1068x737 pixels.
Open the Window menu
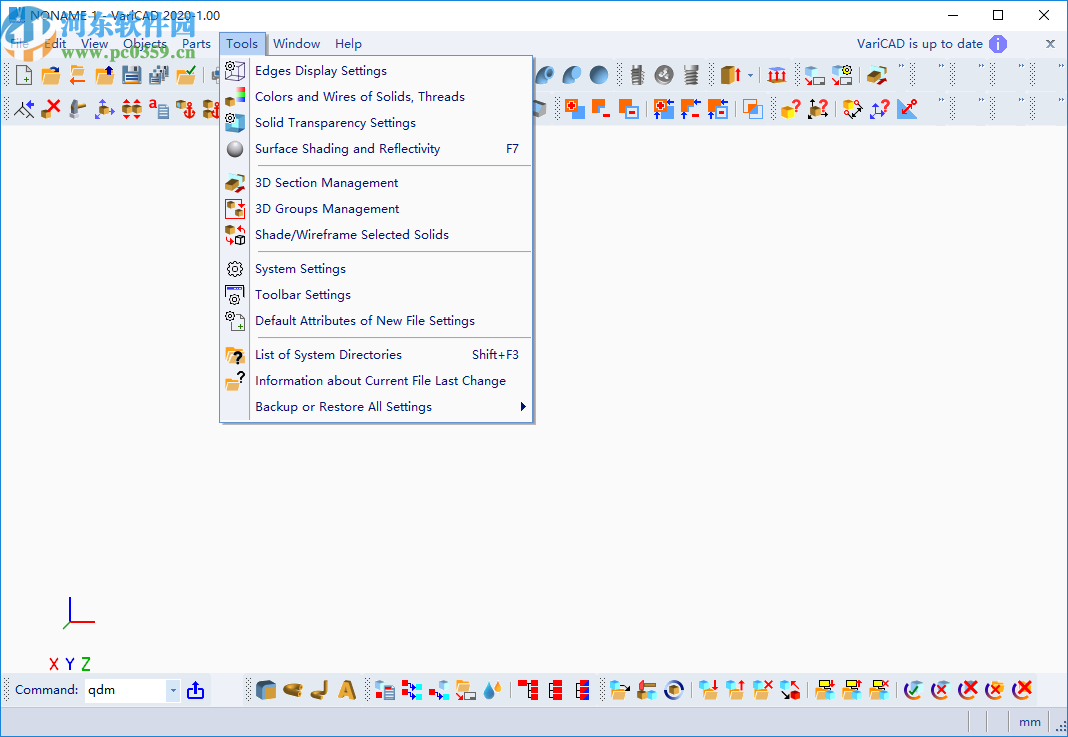[296, 44]
